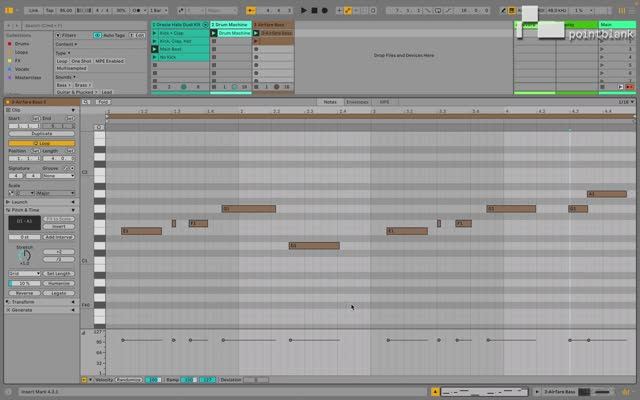Toggle the Follow playback button
The image size is (640, 400).
click(x=251, y=10)
